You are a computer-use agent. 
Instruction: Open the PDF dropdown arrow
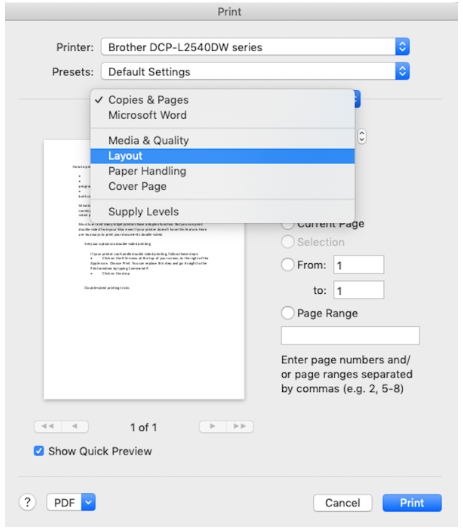coord(88,502)
